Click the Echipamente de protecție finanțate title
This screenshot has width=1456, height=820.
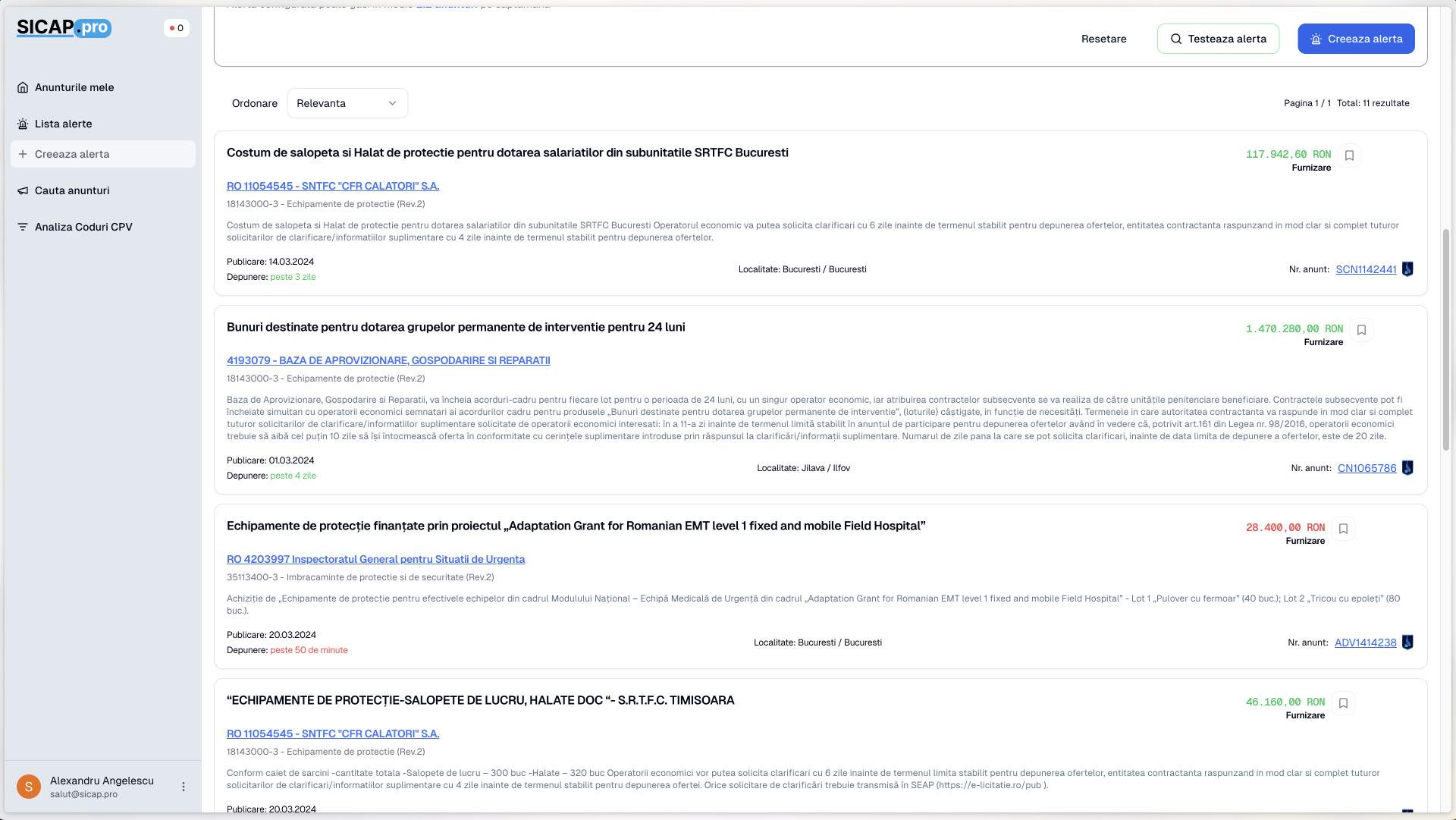point(576,526)
